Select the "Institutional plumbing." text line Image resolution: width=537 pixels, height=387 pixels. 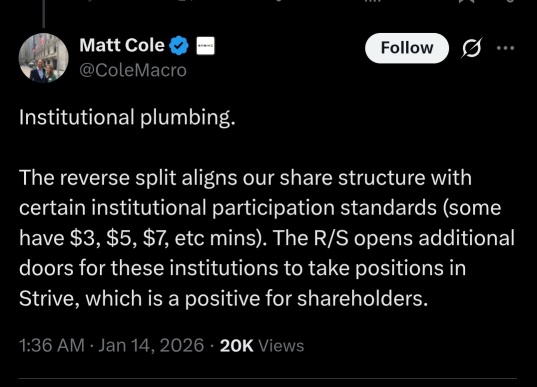click(127, 117)
